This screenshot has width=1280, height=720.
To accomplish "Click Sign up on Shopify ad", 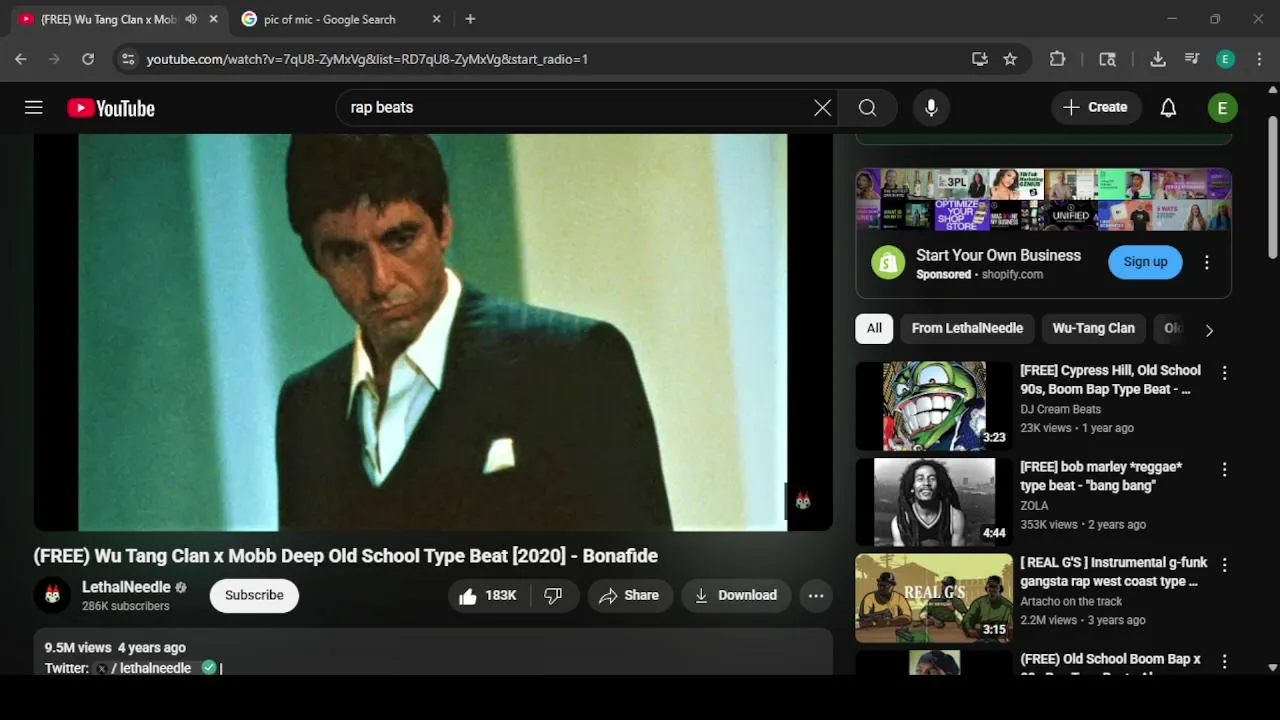I will point(1145,262).
